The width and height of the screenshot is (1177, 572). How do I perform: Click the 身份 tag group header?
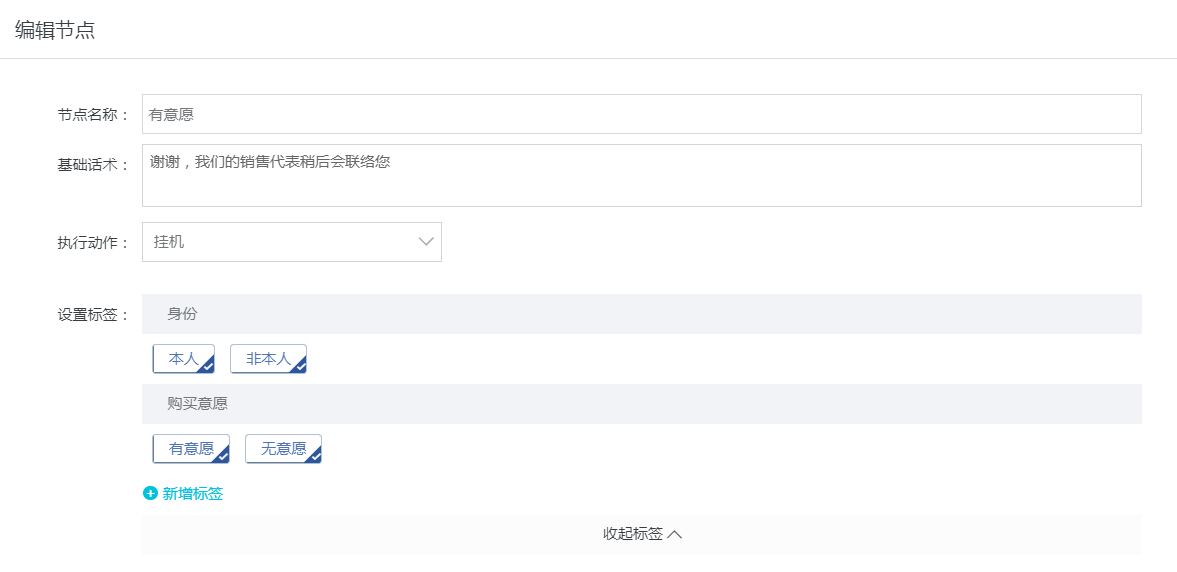pyautogui.click(x=642, y=314)
